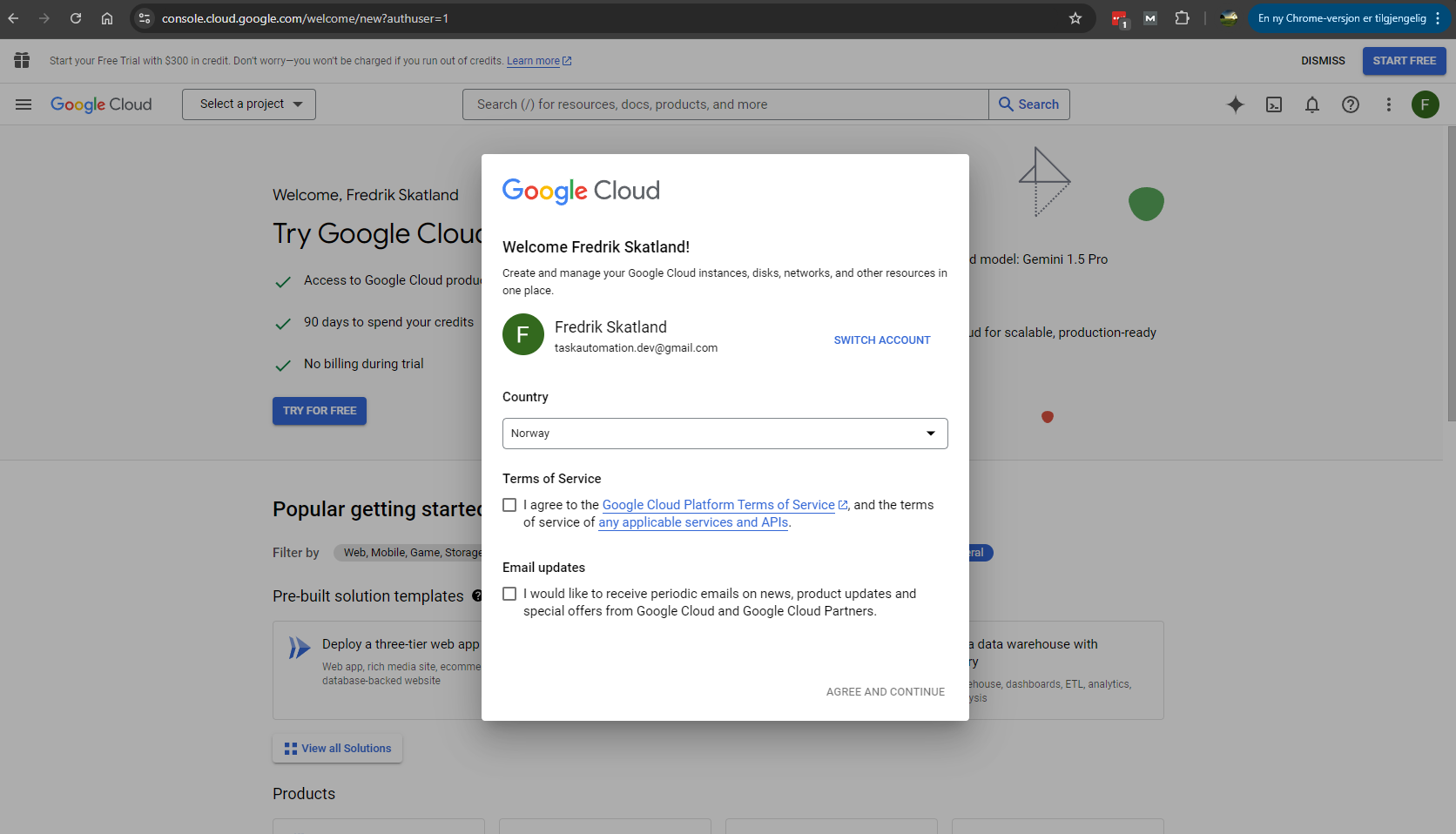The height and width of the screenshot is (834, 1456).
Task: Open site information icon in address bar
Action: click(x=145, y=18)
